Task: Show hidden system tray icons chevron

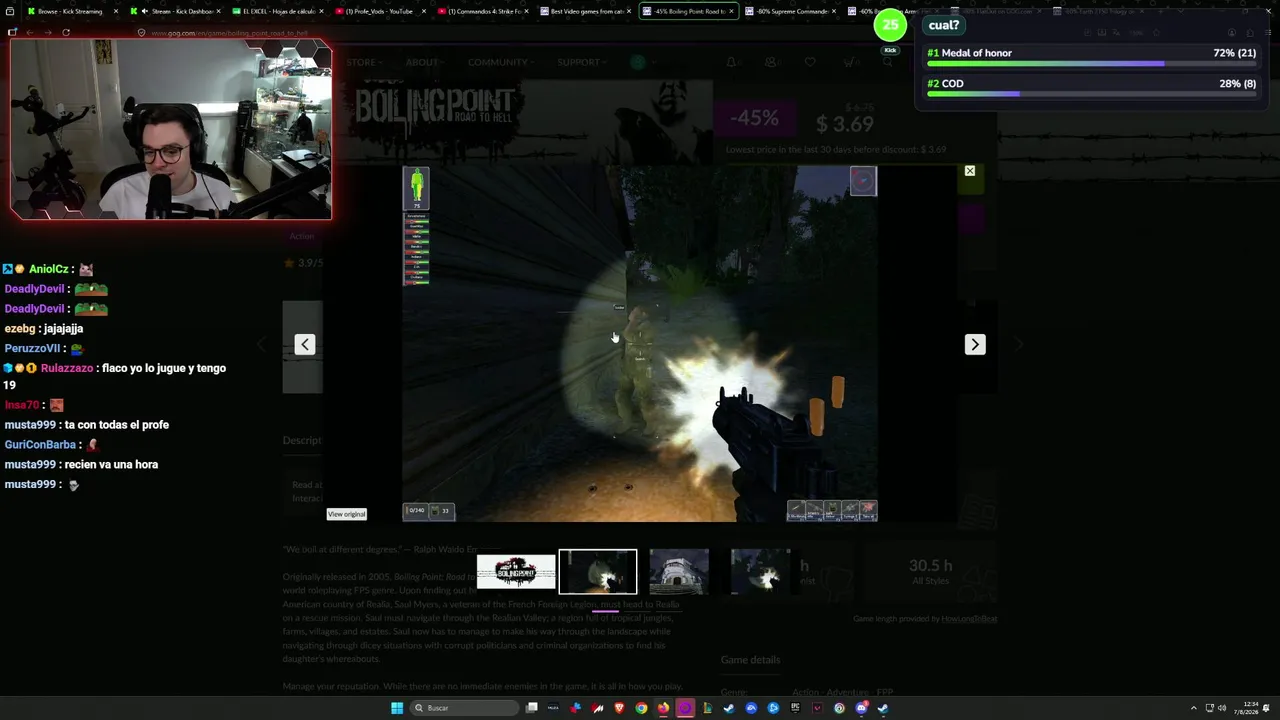Action: pyautogui.click(x=1193, y=708)
